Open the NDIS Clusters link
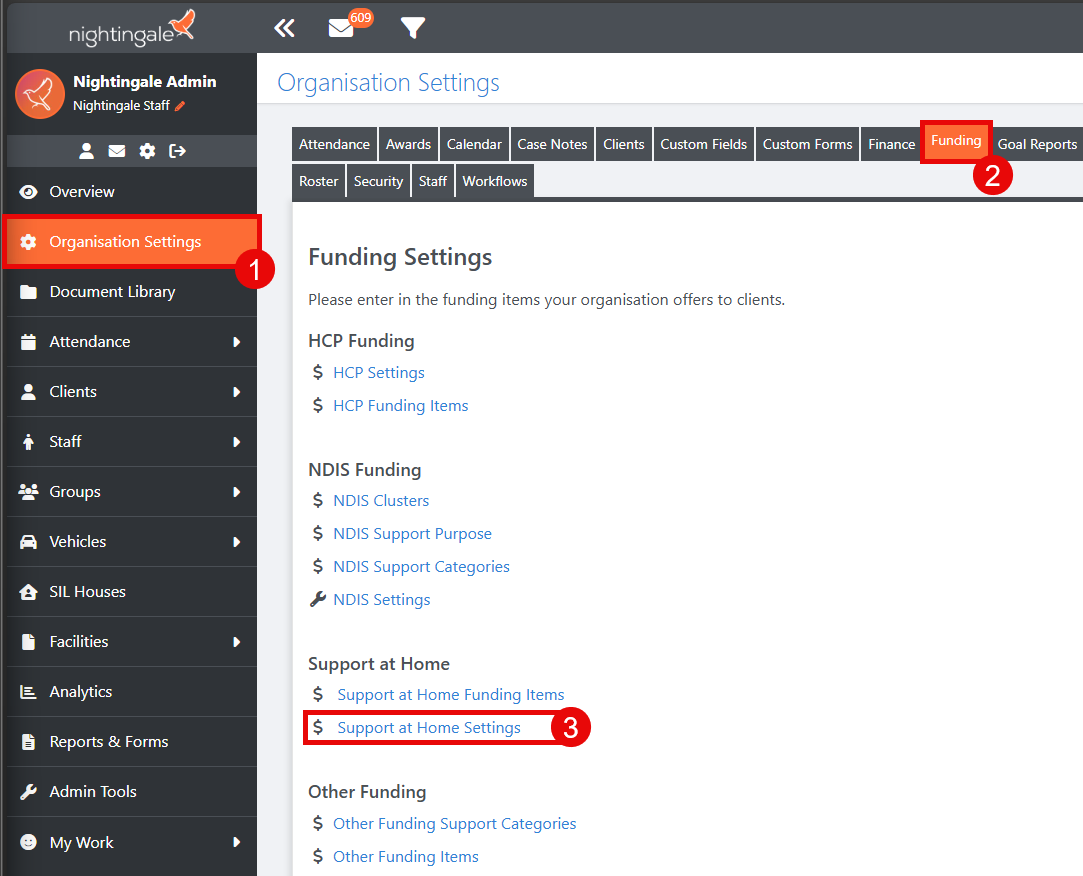The width and height of the screenshot is (1083, 876). tap(381, 501)
